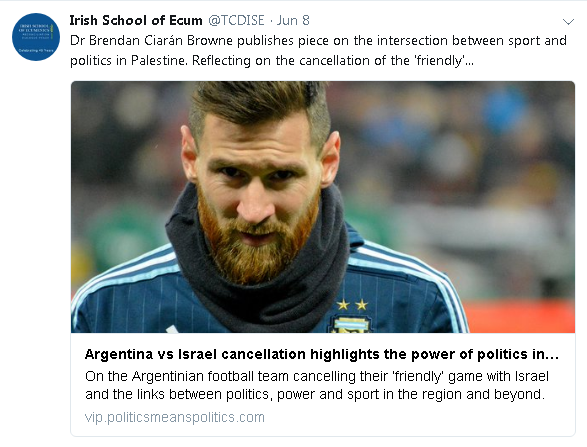This screenshot has height=447, width=587.
Task: Click the two gold stars above the crest
Action: [352, 304]
